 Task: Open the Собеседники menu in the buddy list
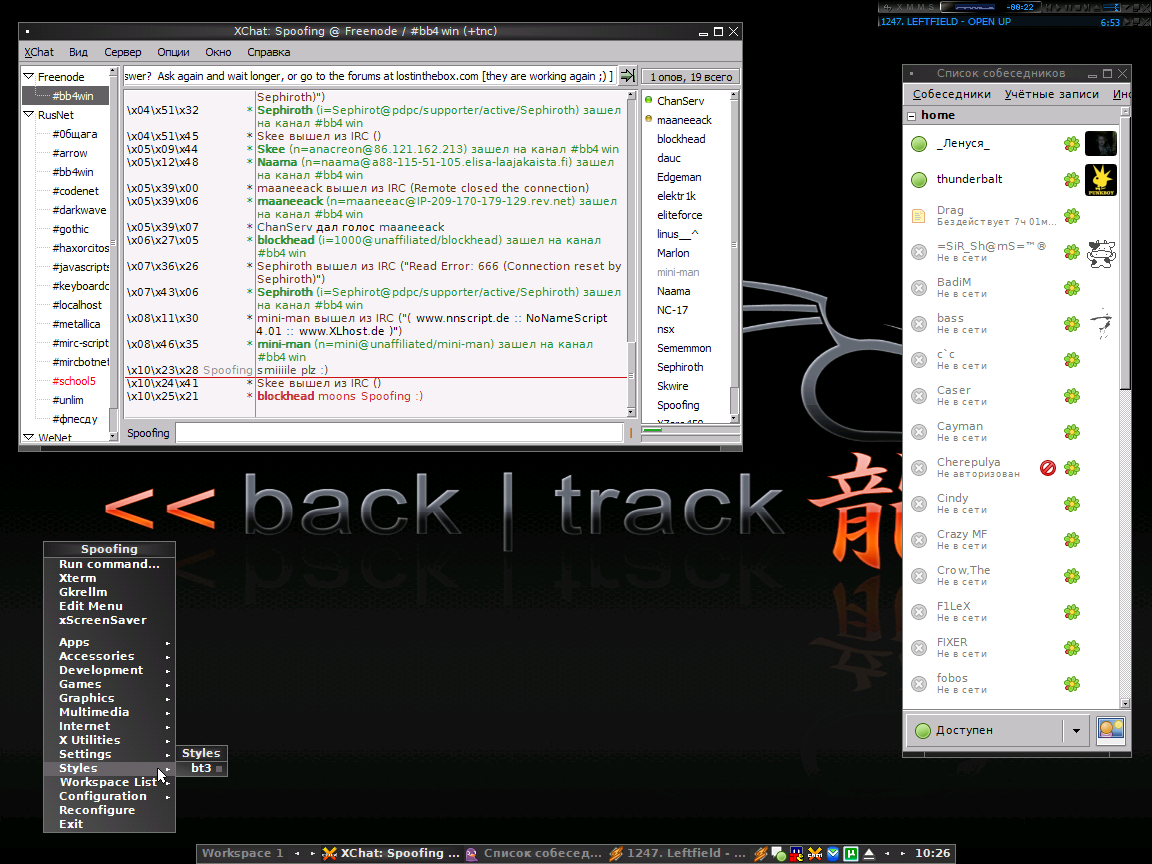coord(951,94)
